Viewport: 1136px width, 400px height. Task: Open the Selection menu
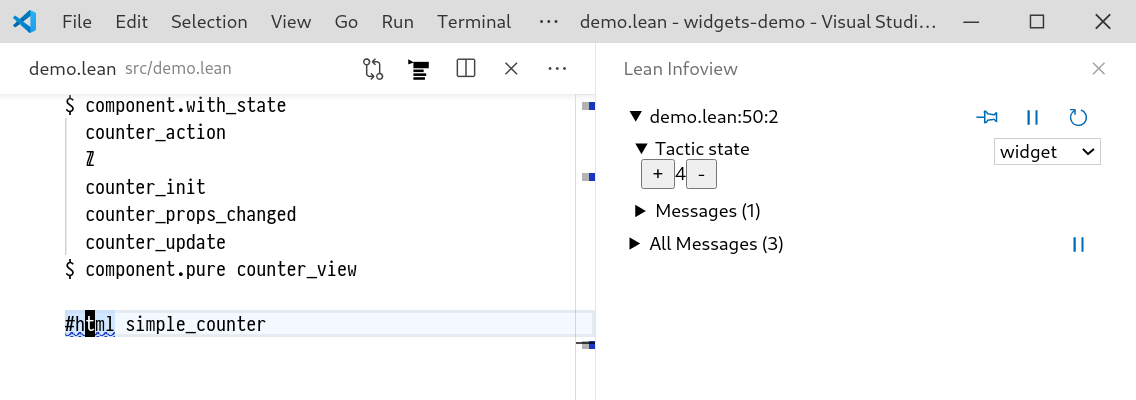pyautogui.click(x=209, y=22)
